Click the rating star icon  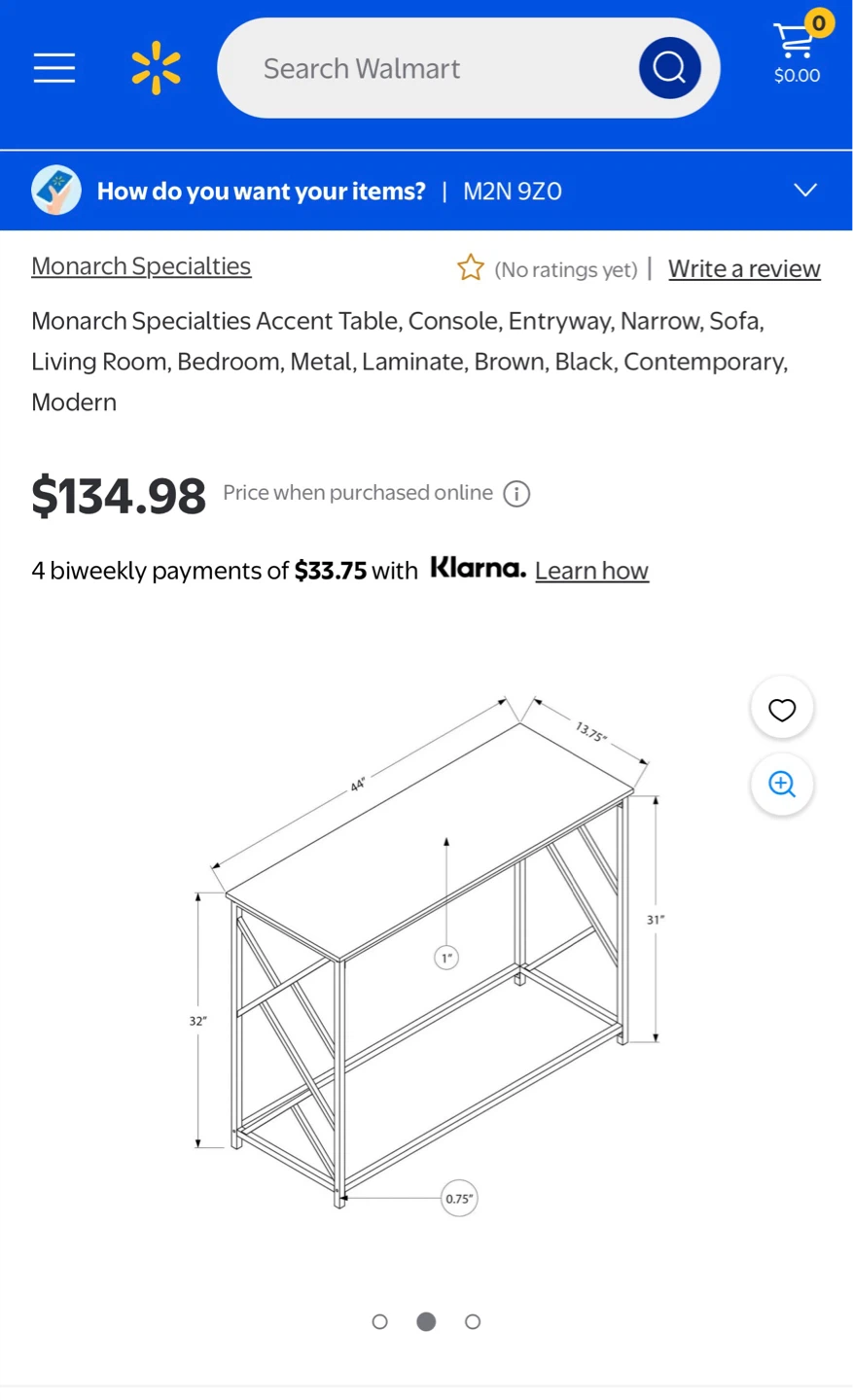(x=471, y=267)
